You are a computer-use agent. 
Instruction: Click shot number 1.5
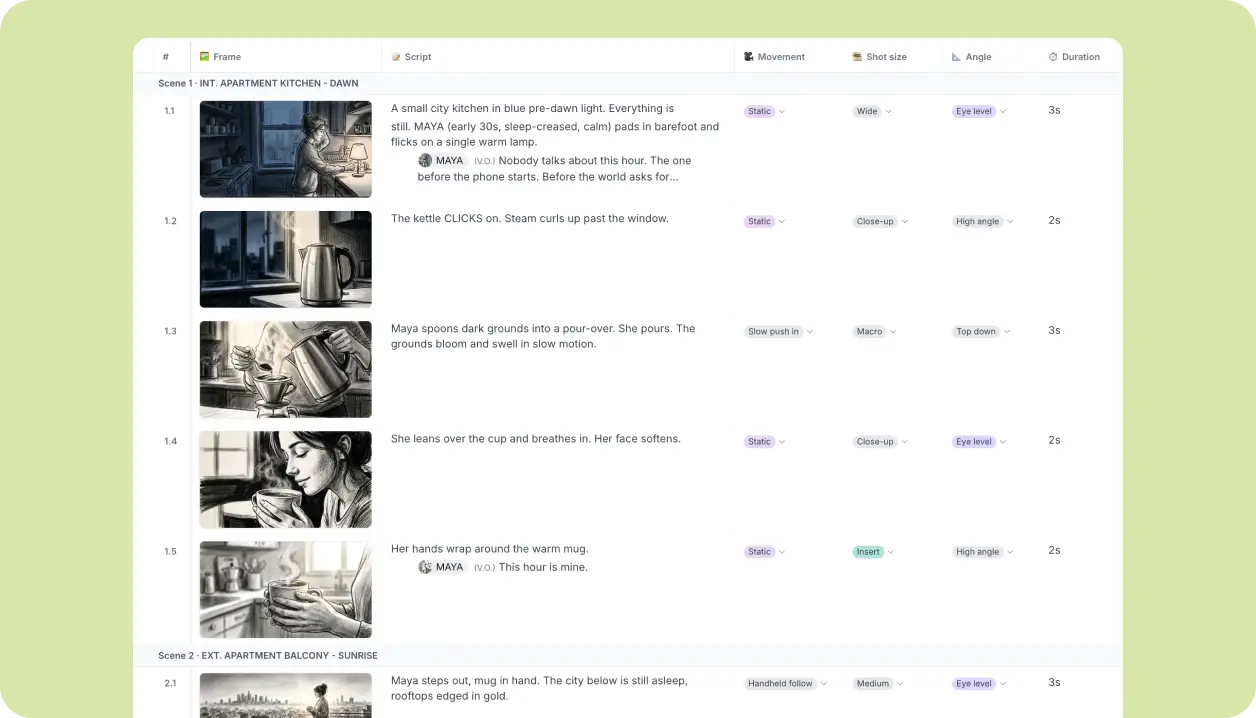[x=170, y=551]
